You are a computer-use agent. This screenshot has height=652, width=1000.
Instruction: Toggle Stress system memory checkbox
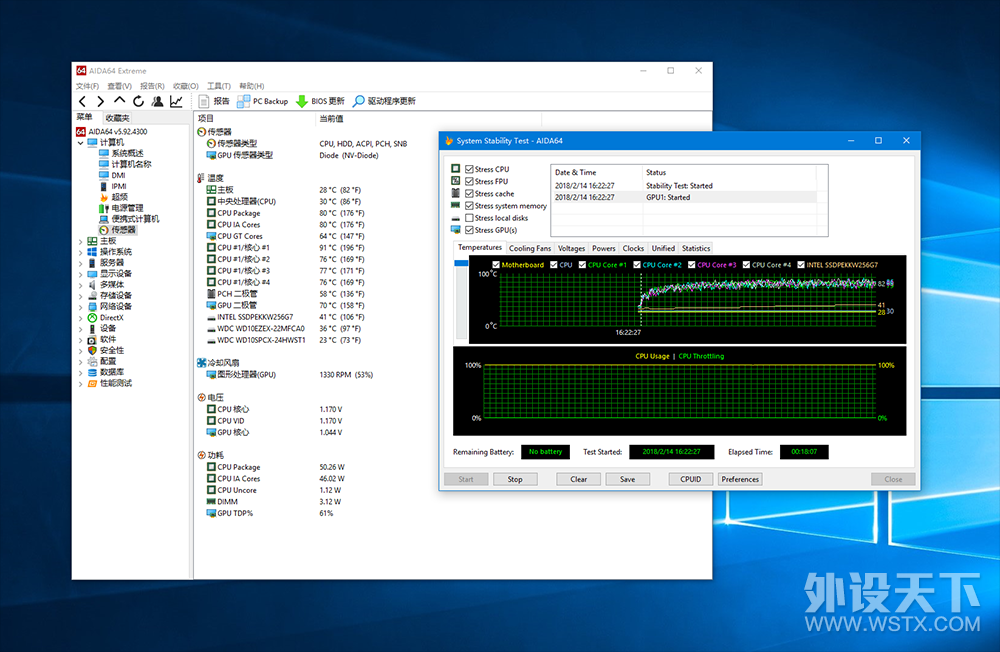pos(469,205)
